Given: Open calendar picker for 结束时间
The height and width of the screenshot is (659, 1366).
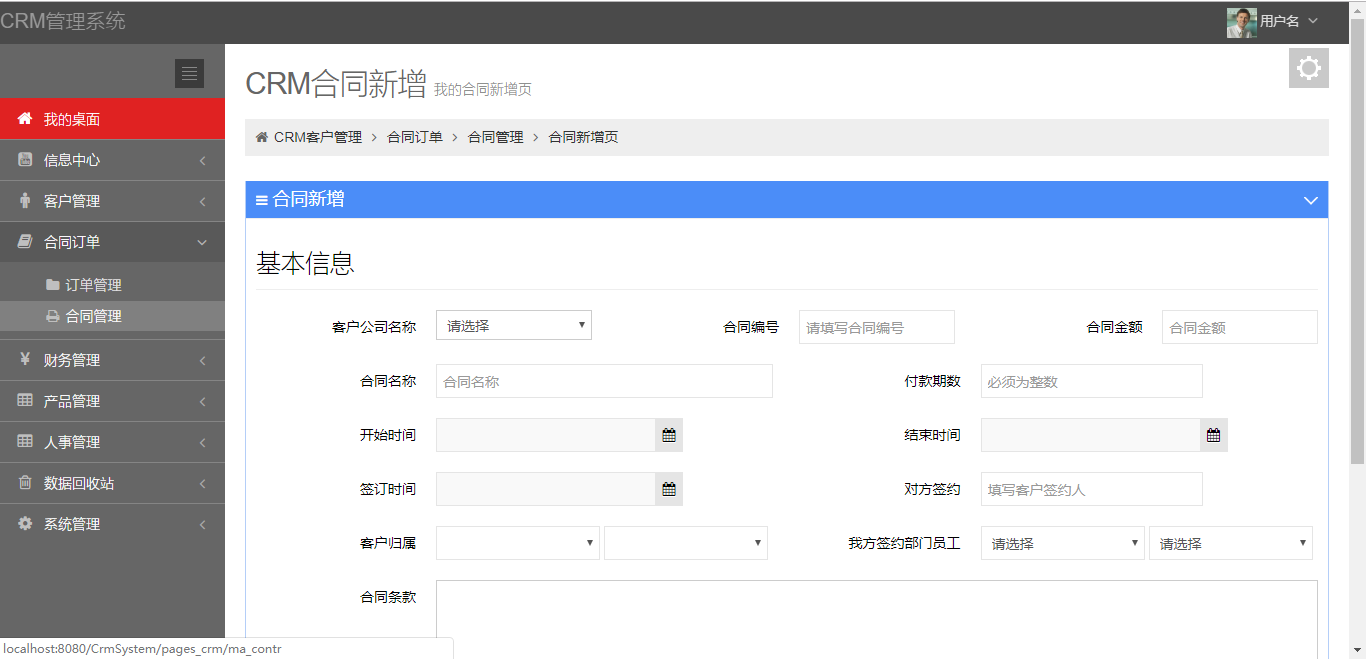Looking at the screenshot, I should pyautogui.click(x=1213, y=435).
